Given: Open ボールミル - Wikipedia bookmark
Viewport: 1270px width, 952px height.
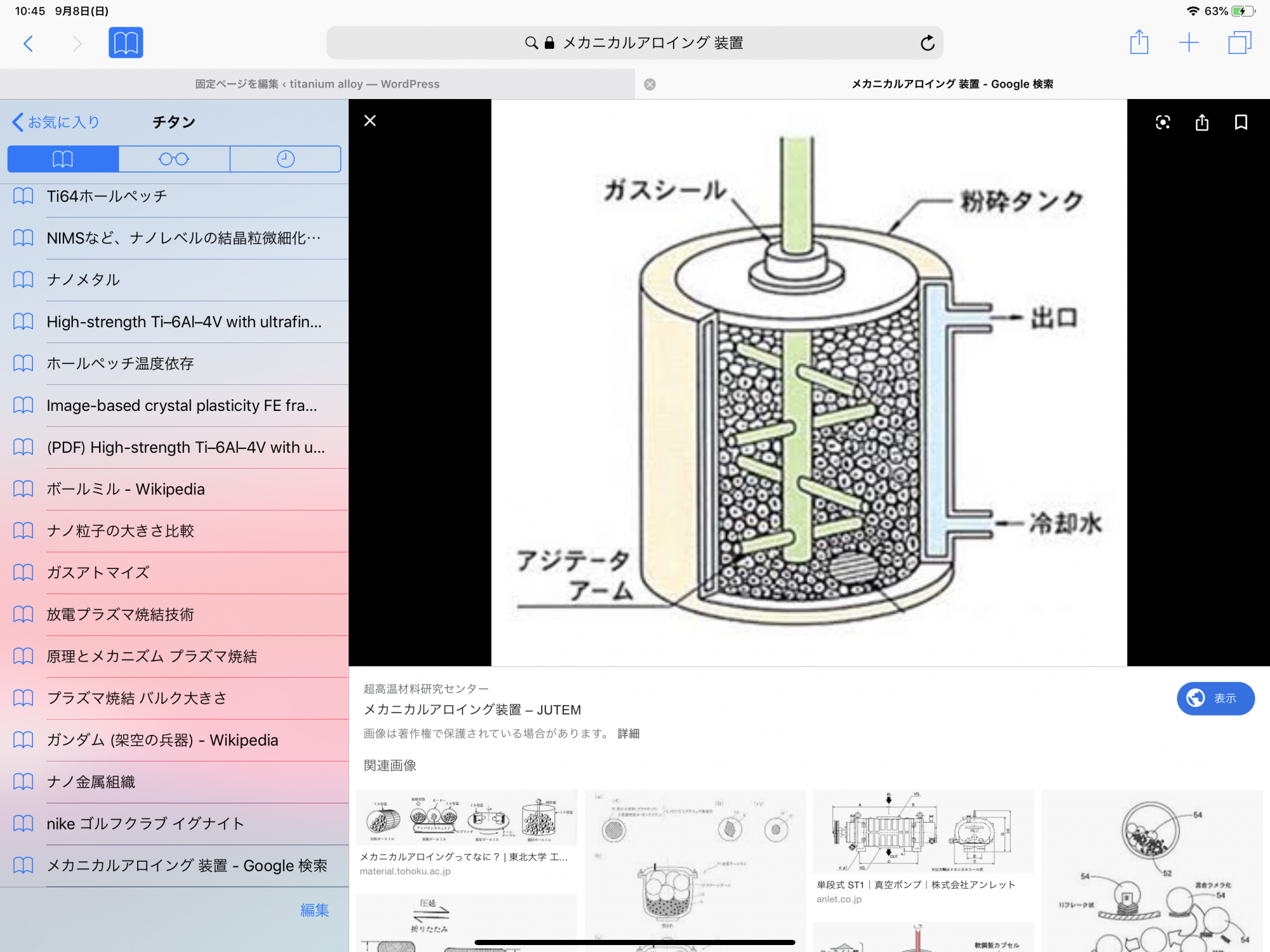Looking at the screenshot, I should [174, 490].
